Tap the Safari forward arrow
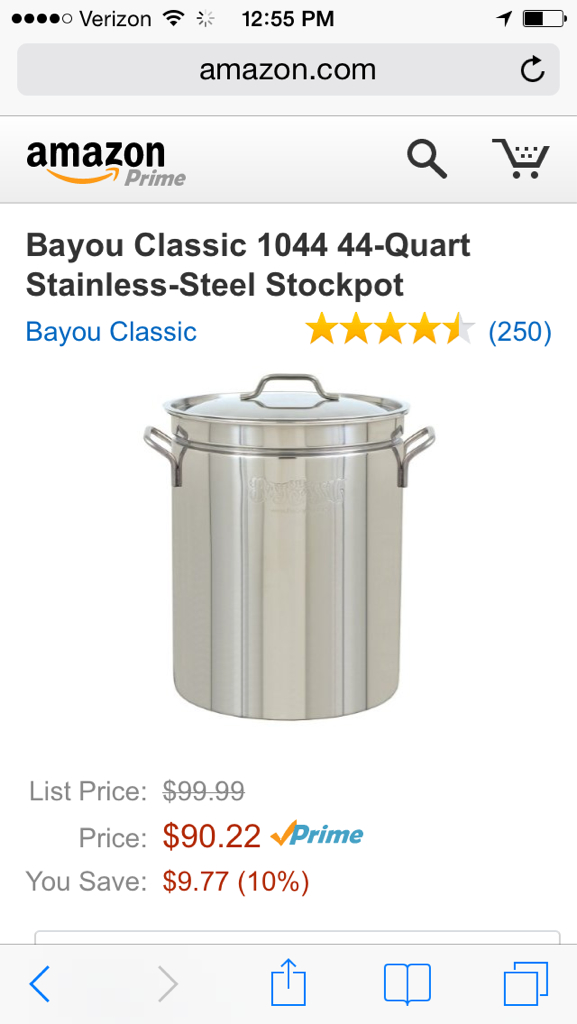 click(168, 984)
